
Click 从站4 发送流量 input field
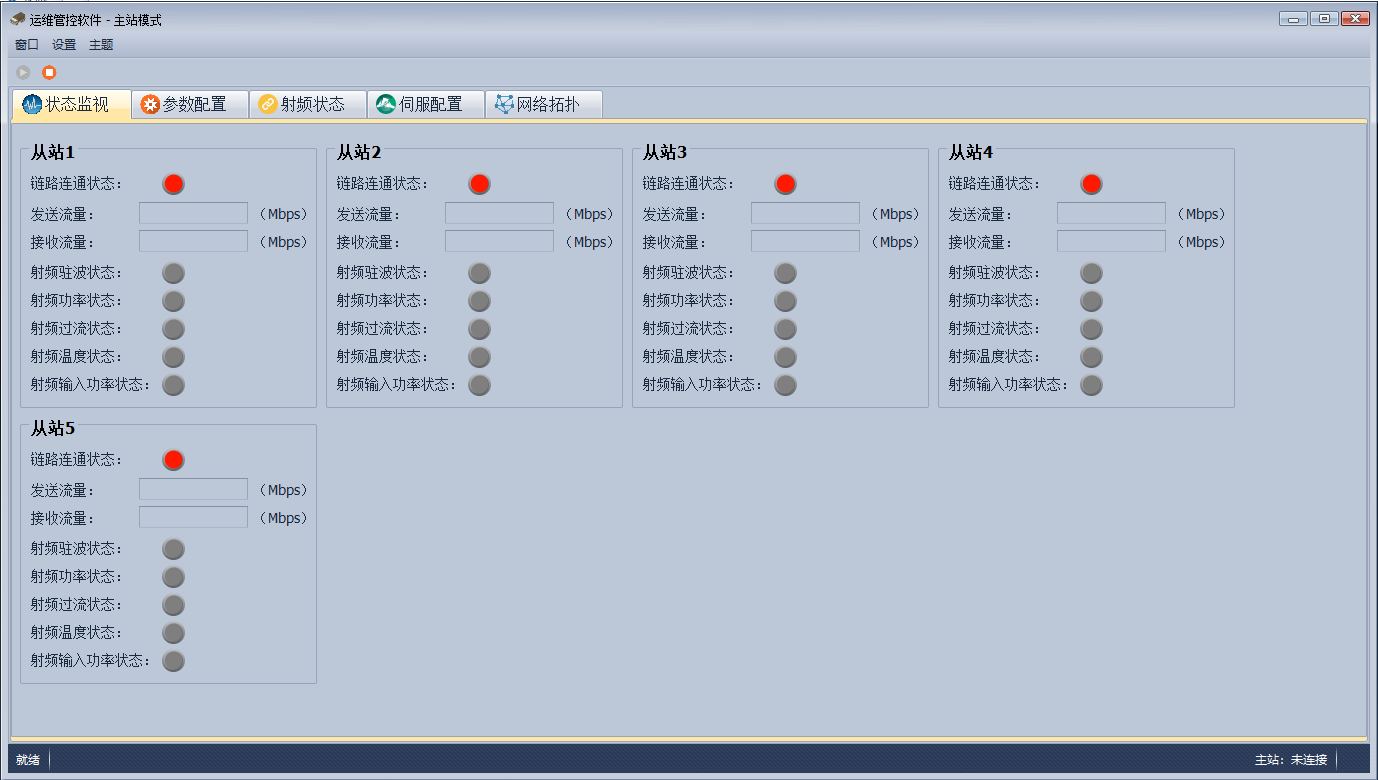click(1111, 213)
